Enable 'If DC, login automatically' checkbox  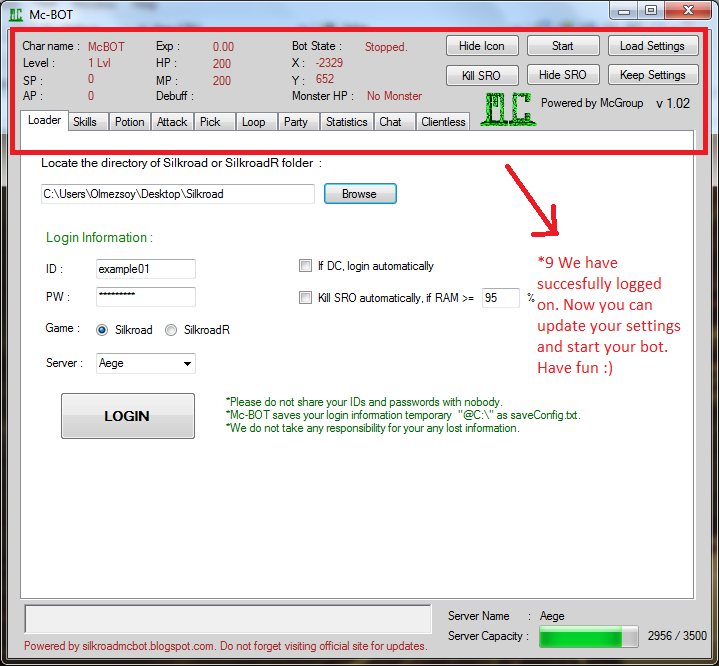pos(305,266)
